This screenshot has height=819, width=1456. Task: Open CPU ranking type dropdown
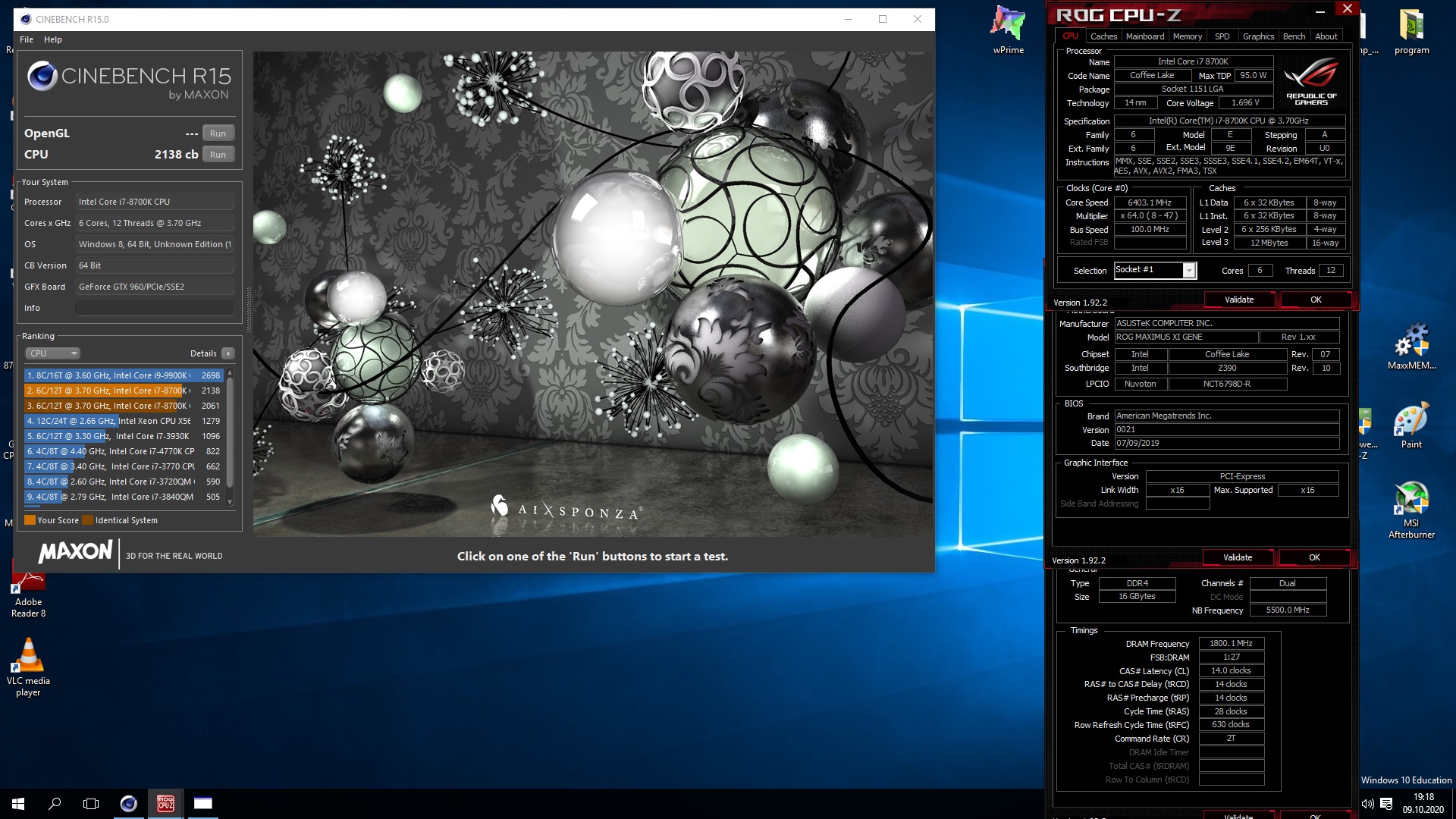[53, 353]
